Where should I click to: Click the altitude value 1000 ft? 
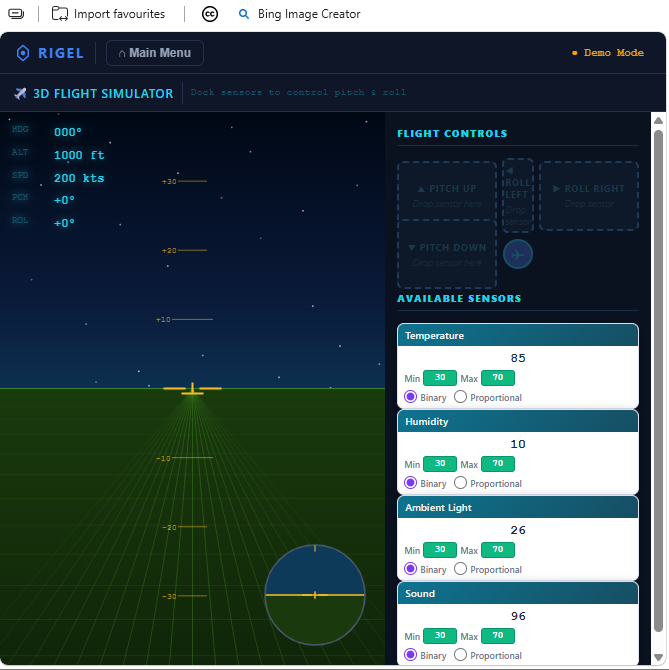(x=79, y=155)
